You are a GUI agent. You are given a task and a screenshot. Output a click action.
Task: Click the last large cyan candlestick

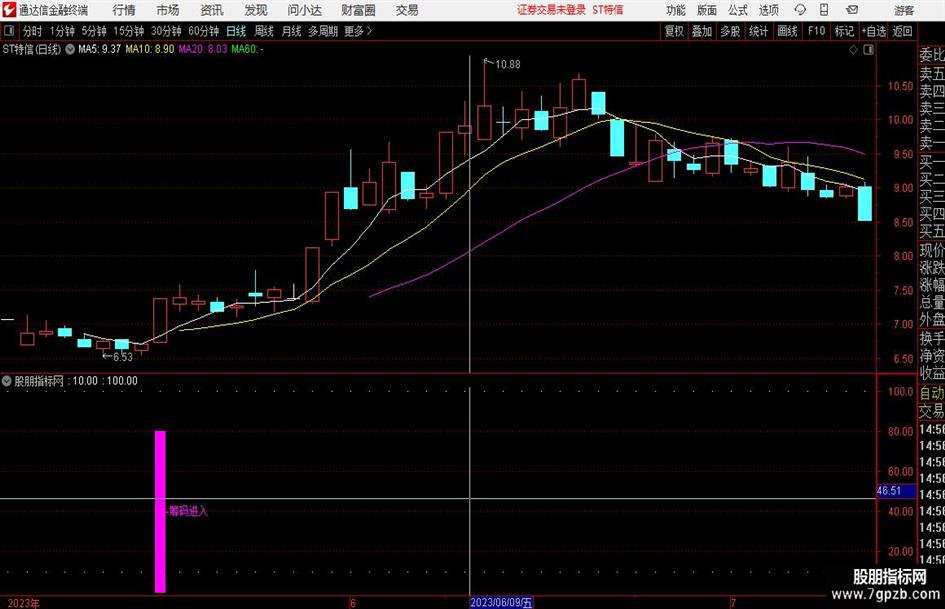(x=864, y=203)
